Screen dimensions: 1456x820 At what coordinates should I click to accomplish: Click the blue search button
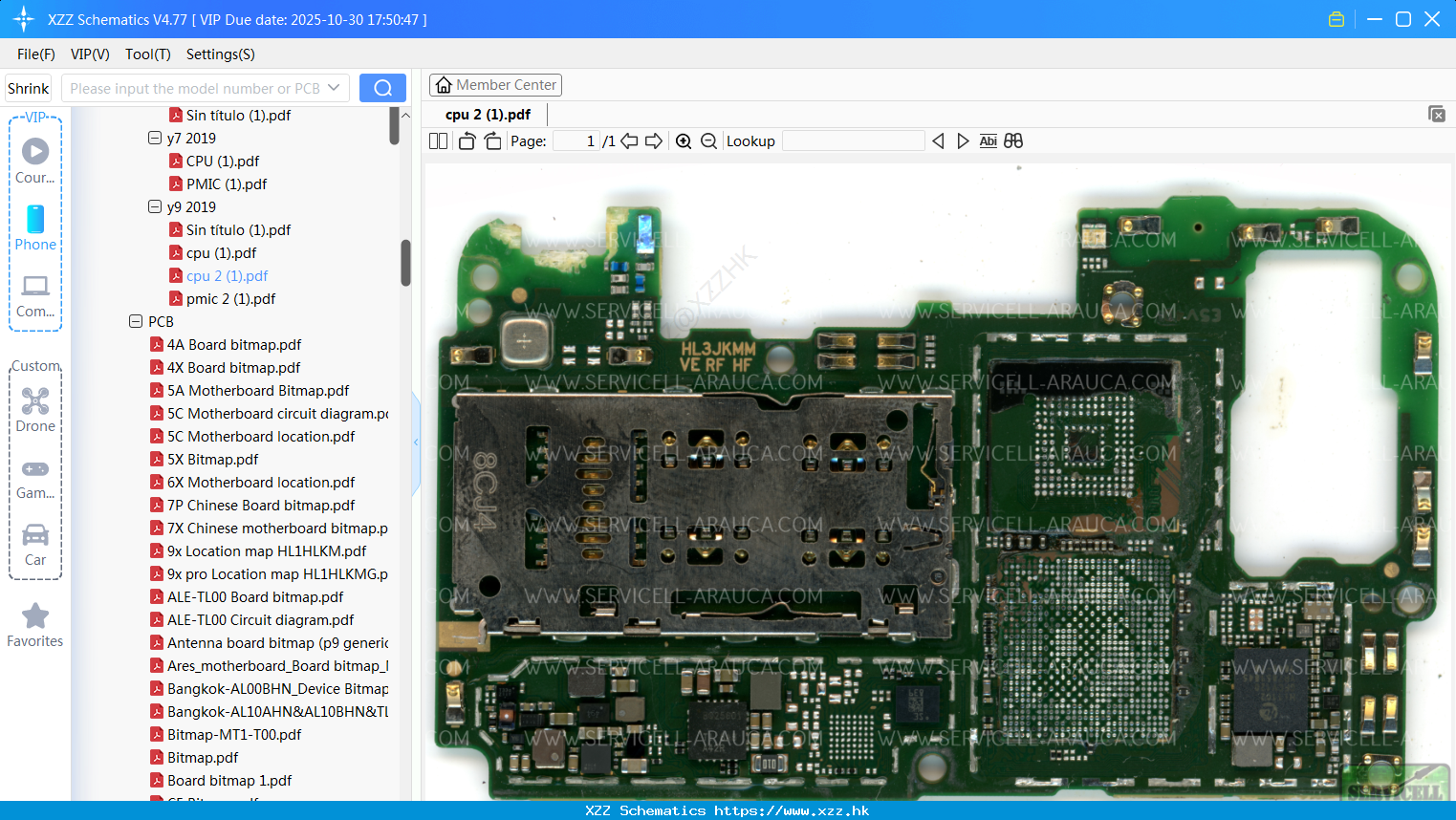click(382, 88)
